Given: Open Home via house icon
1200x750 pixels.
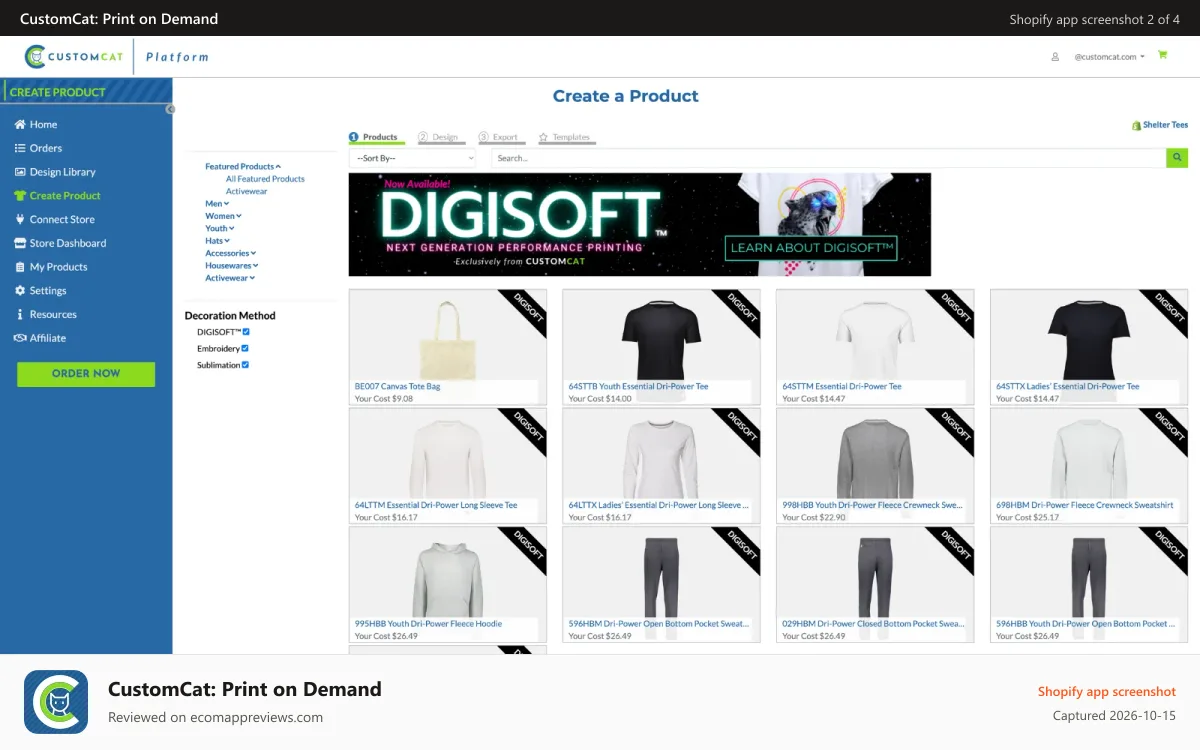Looking at the screenshot, I should [x=20, y=125].
